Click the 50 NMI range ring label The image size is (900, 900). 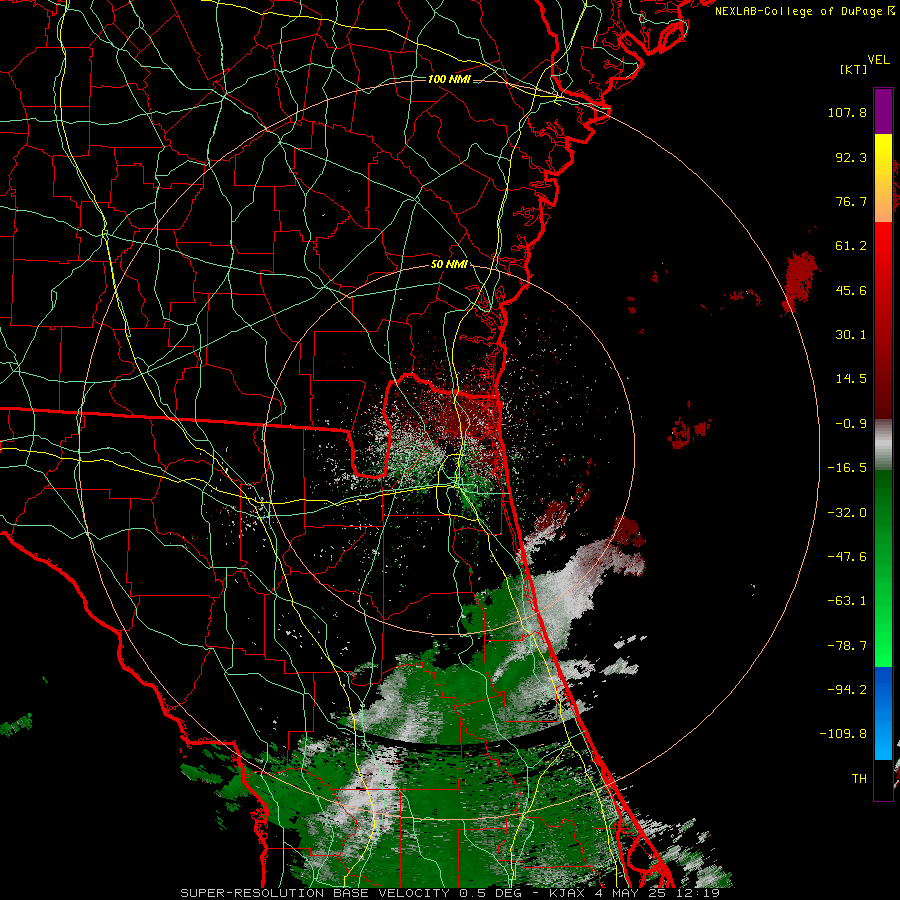tap(449, 265)
